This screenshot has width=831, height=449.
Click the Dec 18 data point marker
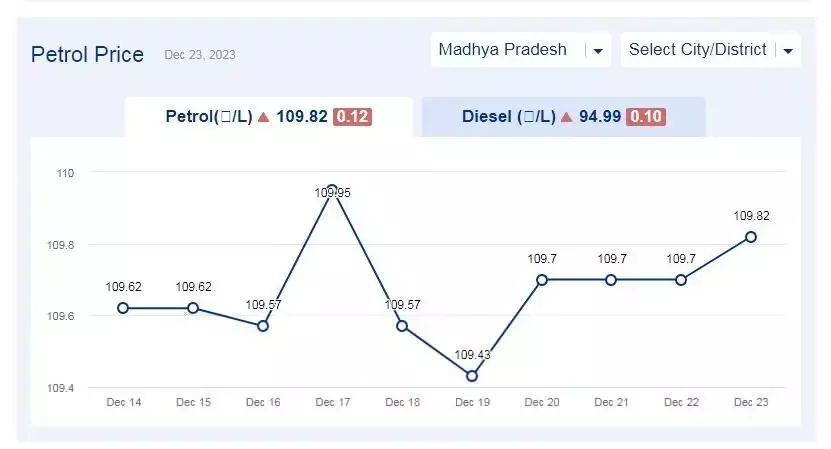click(402, 326)
